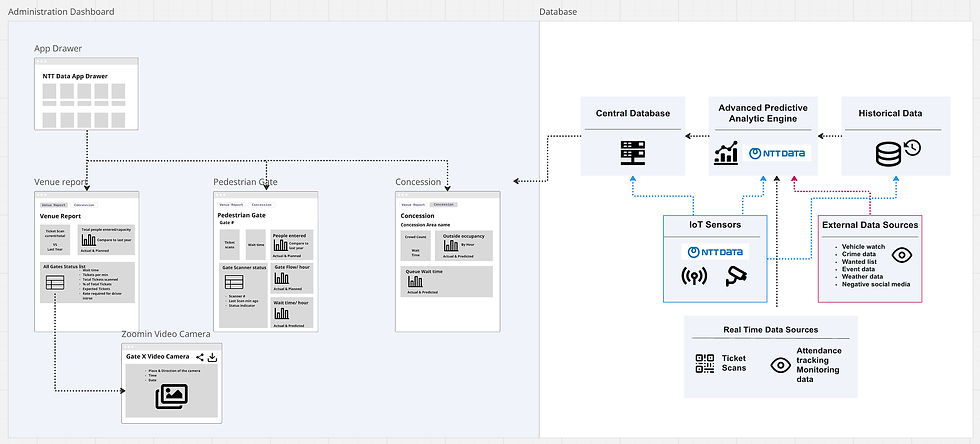This screenshot has width=980, height=444.
Task: Click the "Crime data" list item
Action: (x=860, y=255)
